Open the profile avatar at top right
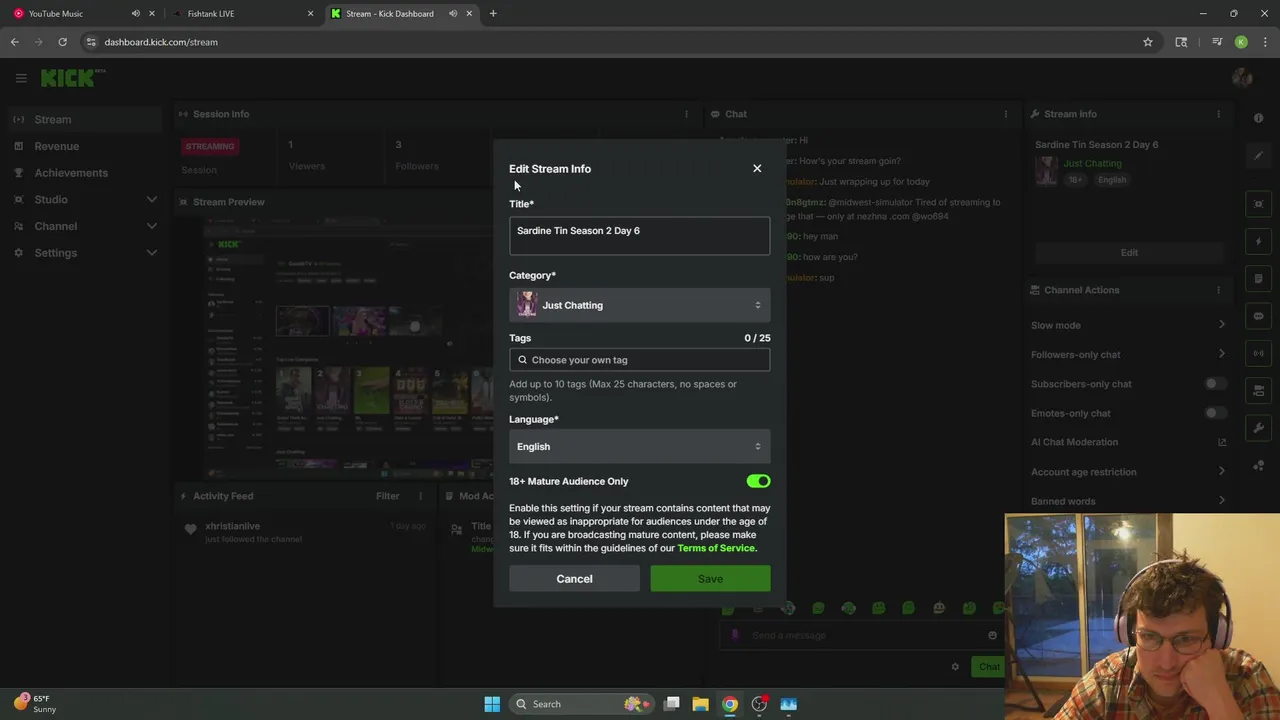Image resolution: width=1280 pixels, height=720 pixels. 1243,77
